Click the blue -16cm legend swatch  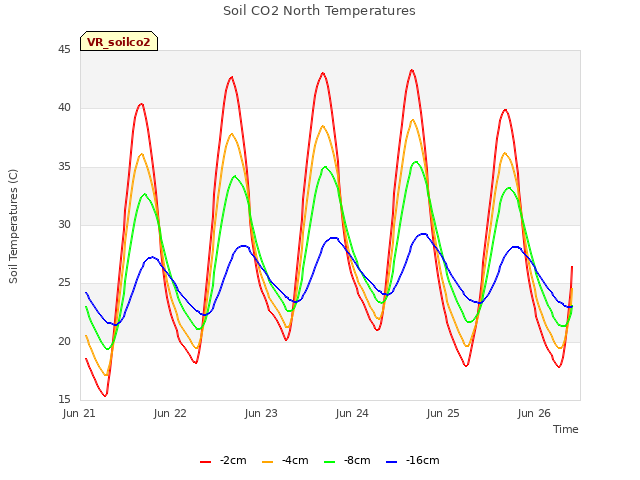(391, 462)
